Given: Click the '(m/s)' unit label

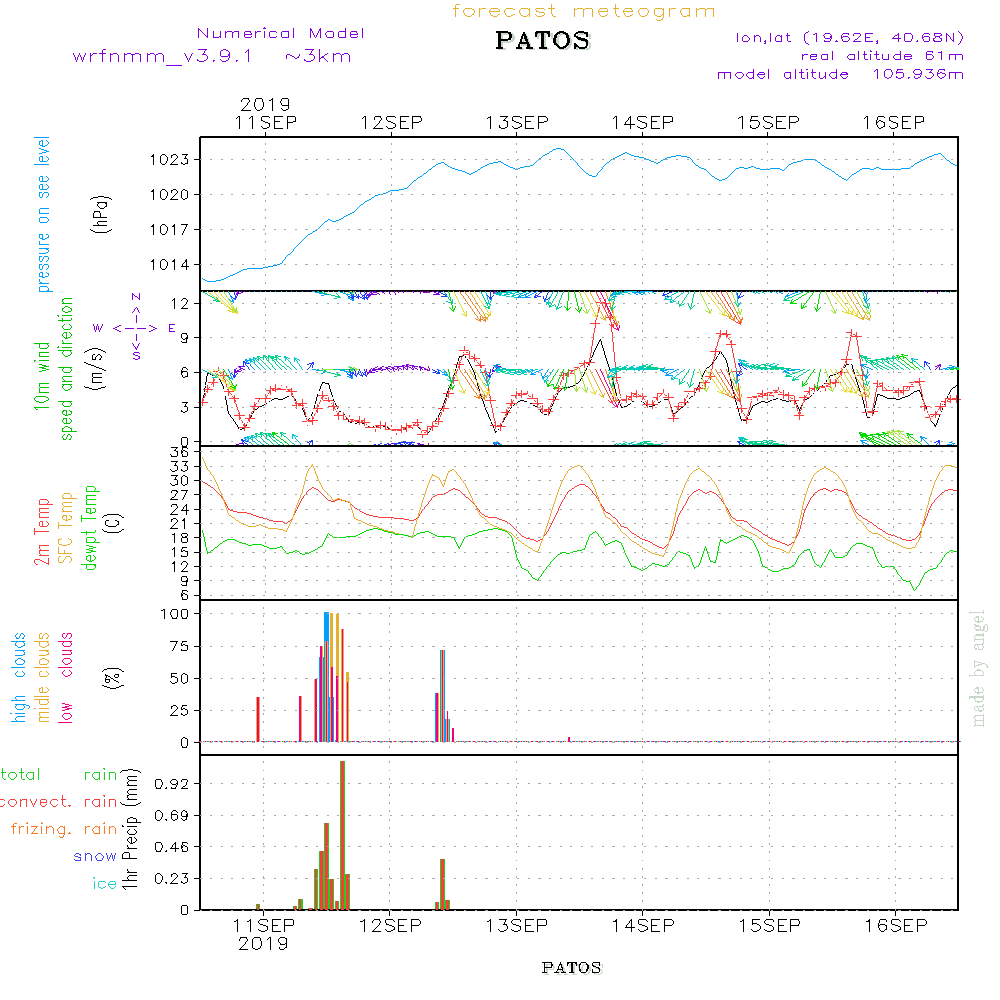Looking at the screenshot, I should click(97, 369).
